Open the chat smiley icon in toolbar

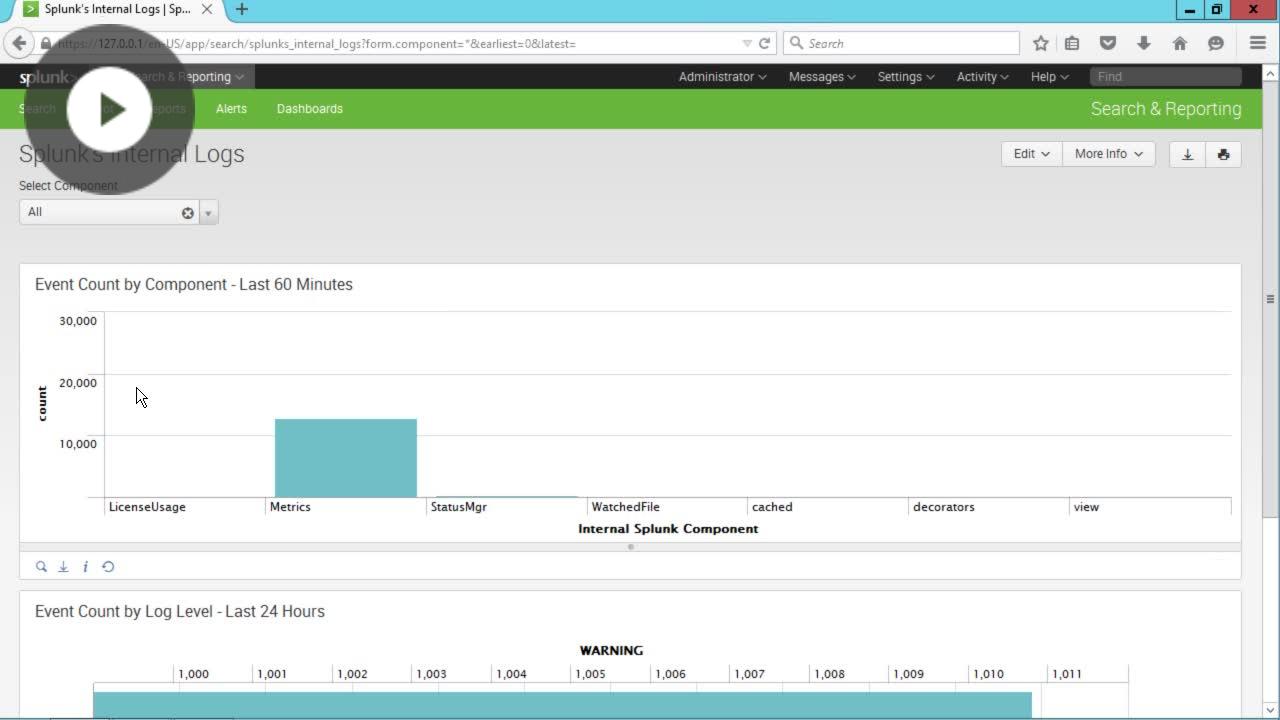[x=1216, y=43]
